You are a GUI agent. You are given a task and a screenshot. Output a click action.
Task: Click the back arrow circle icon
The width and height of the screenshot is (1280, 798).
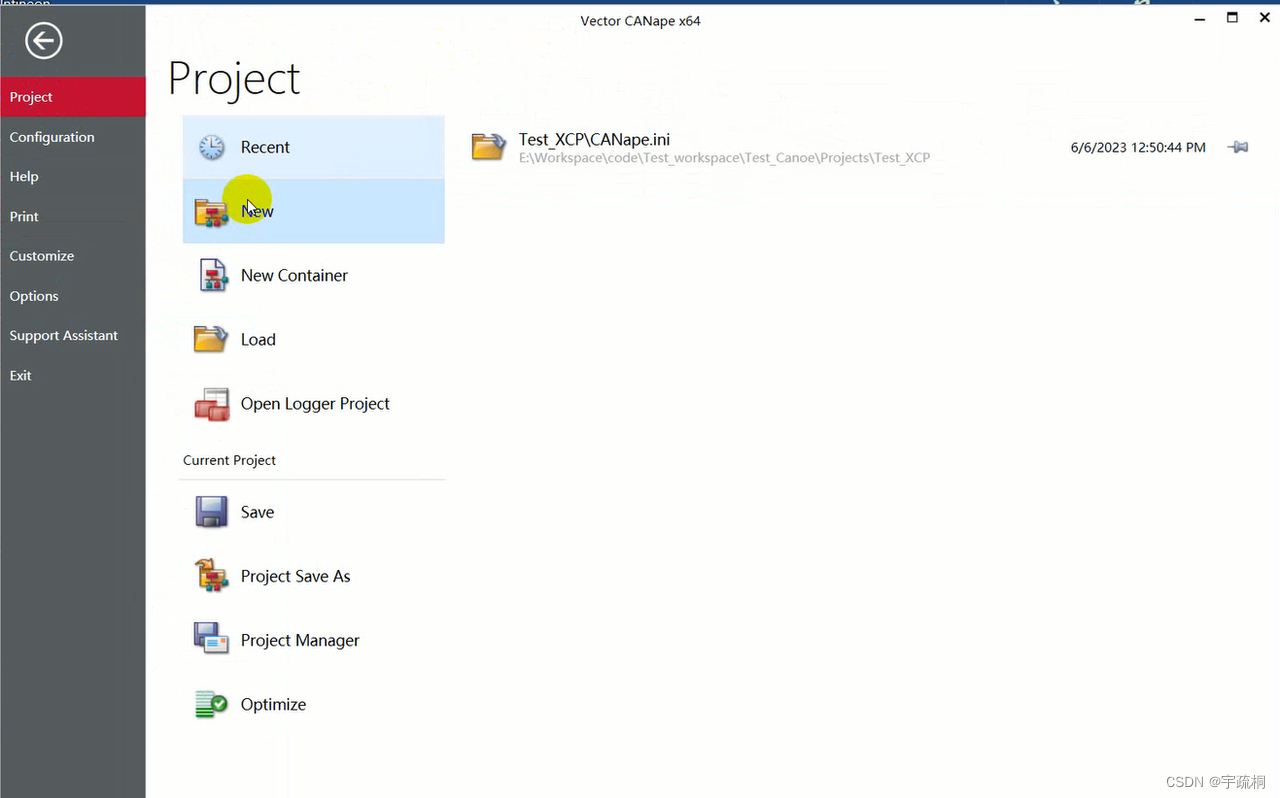(44, 41)
